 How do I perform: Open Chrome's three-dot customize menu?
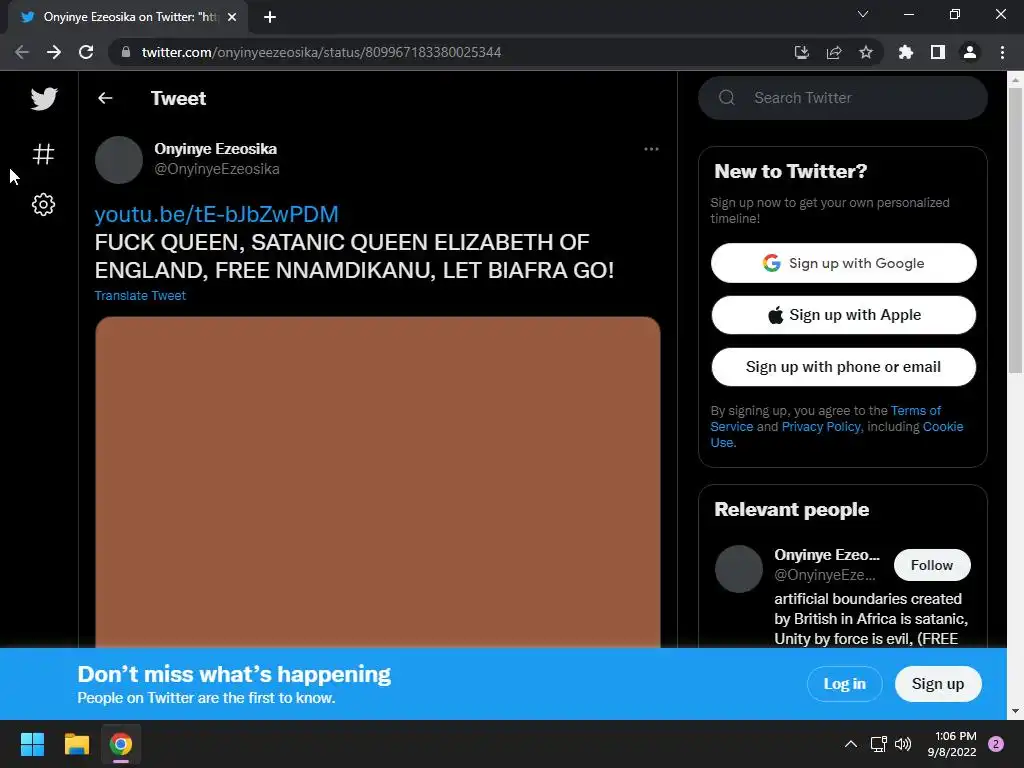tap(1002, 52)
